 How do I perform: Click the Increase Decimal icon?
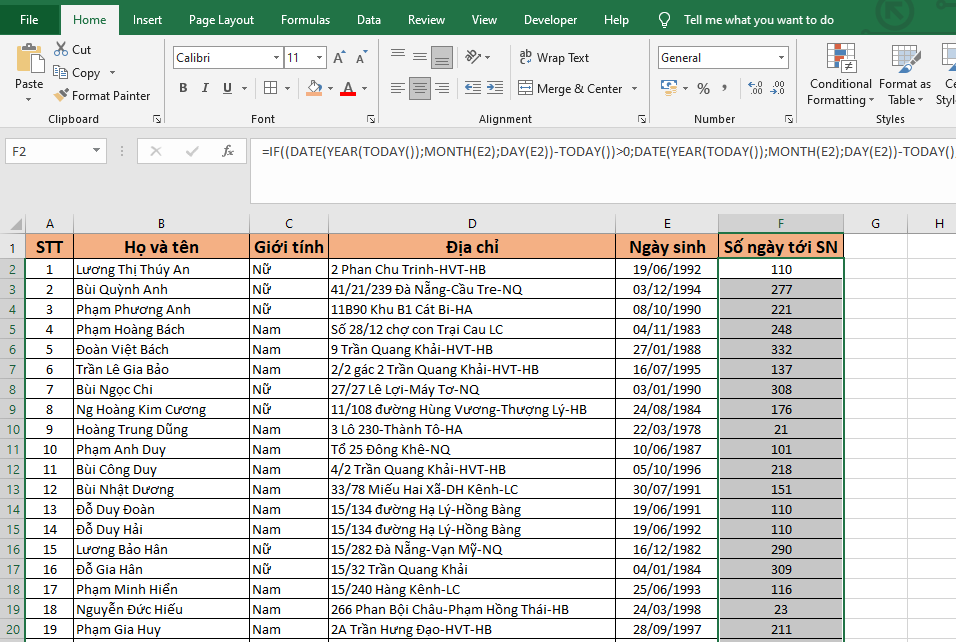(x=753, y=89)
